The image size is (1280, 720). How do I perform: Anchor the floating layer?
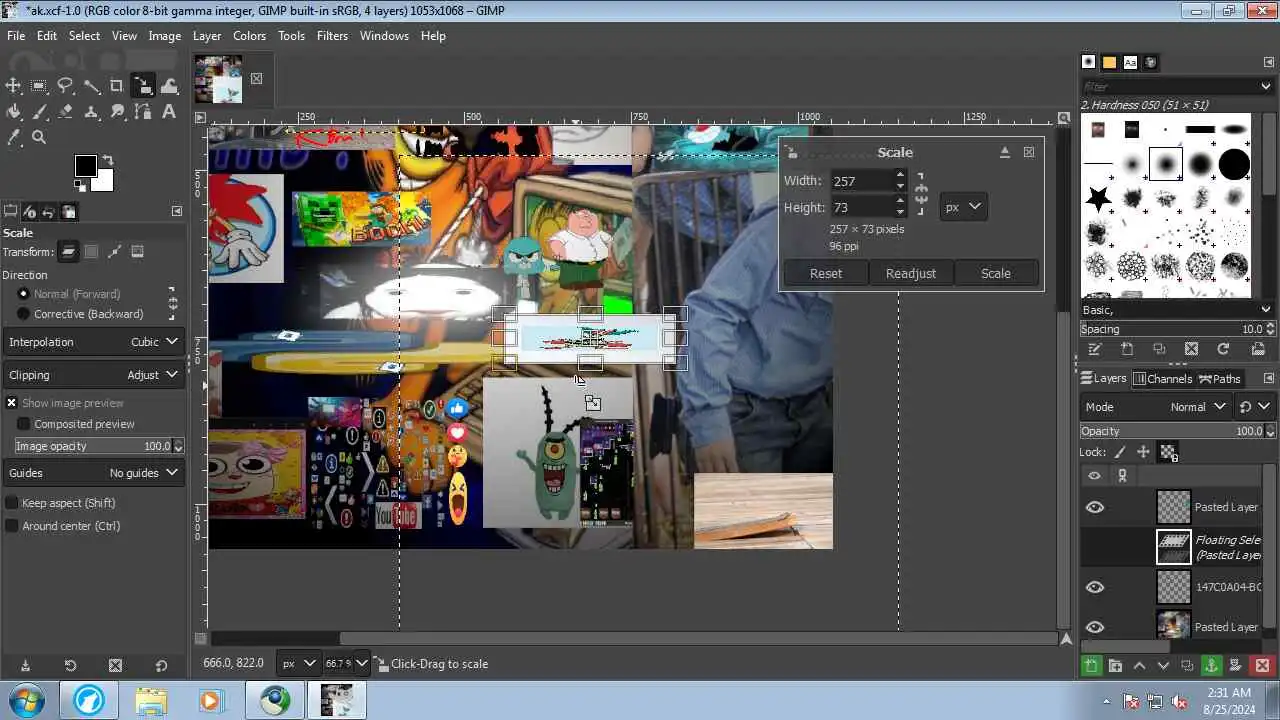coord(1211,666)
